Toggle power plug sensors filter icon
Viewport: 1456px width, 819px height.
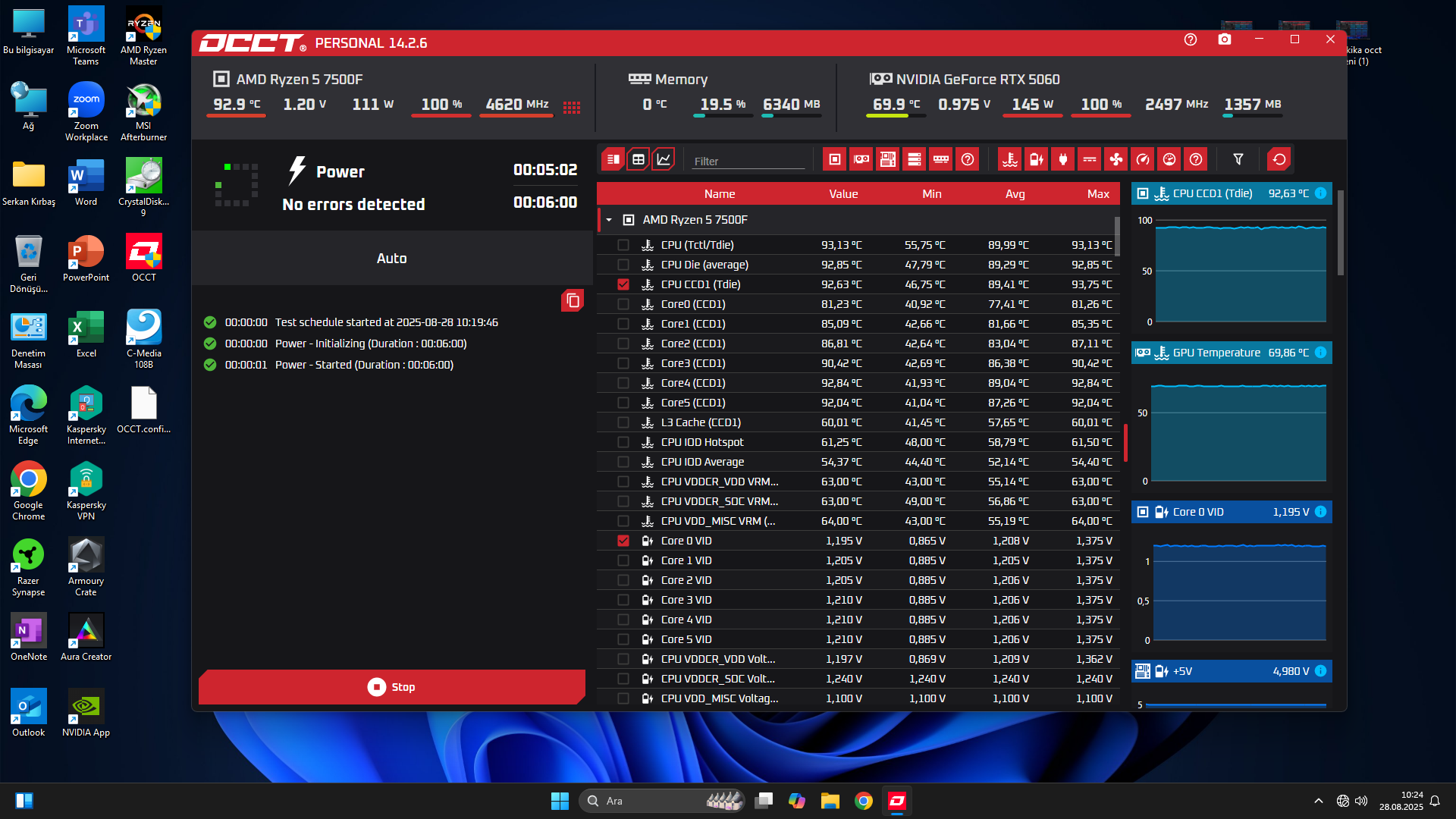1063,159
